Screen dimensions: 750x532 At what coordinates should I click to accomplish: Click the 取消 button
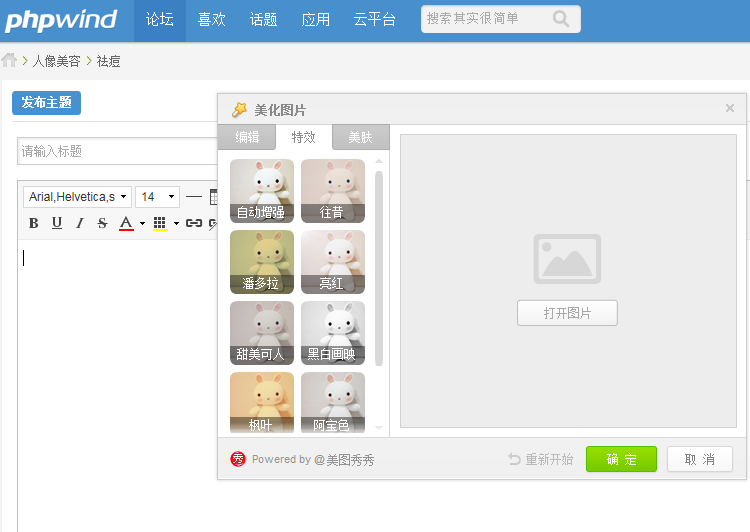700,459
